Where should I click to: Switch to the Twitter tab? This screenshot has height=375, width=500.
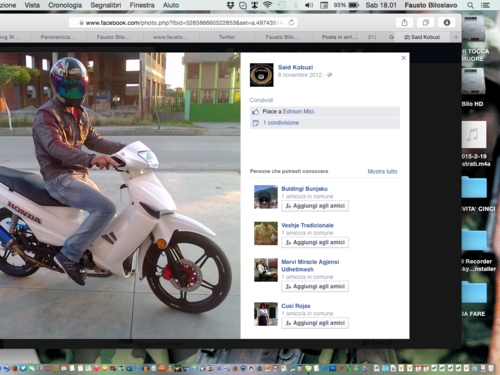(227, 37)
